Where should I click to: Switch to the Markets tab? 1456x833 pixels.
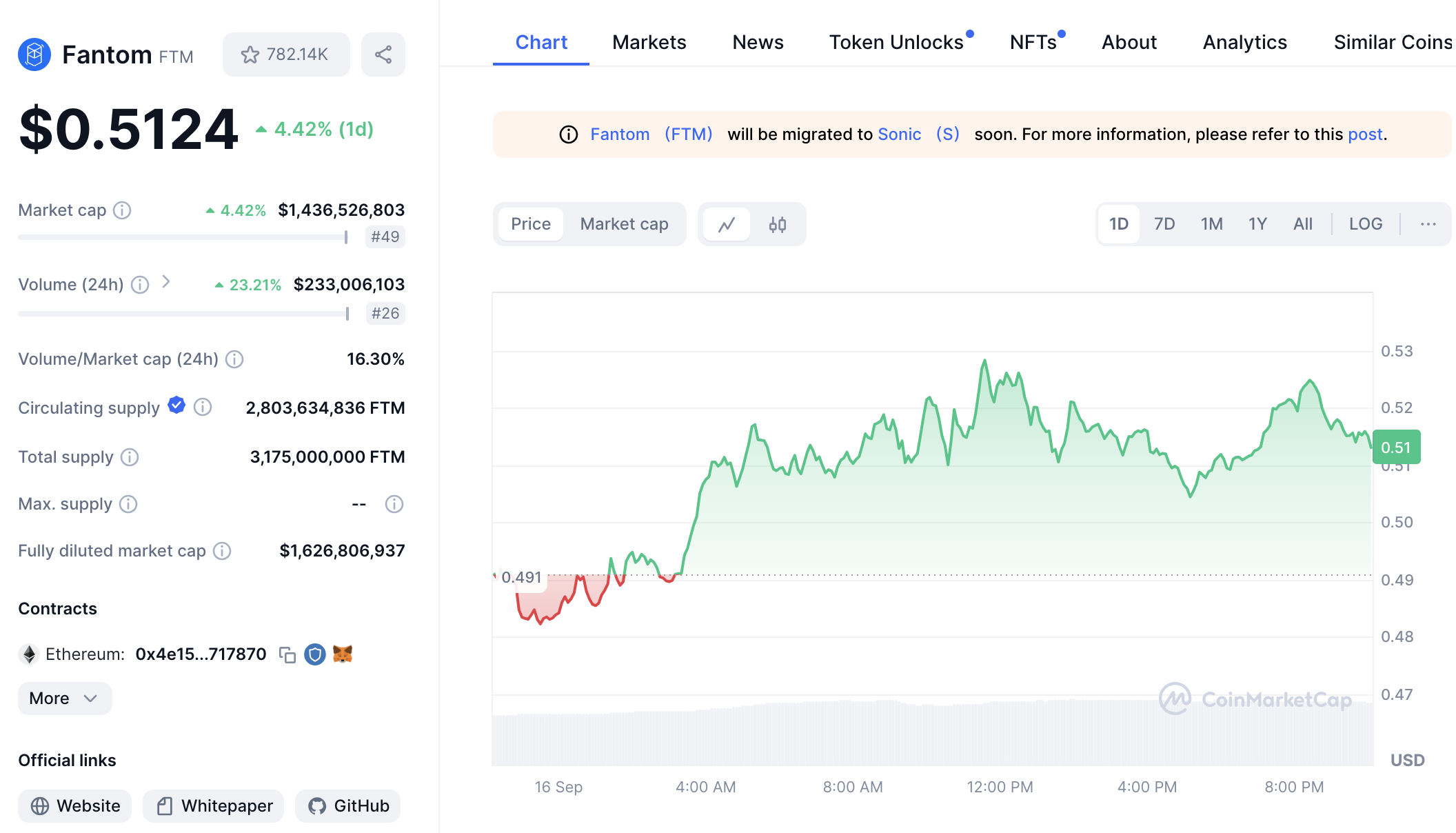[x=649, y=42]
